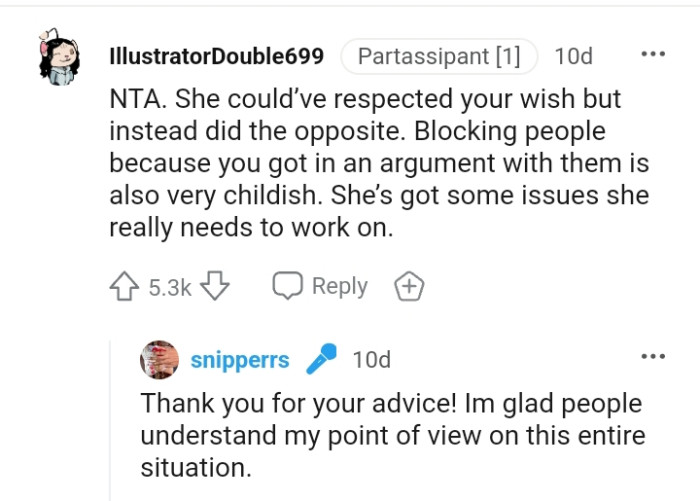
Task: Open the 10d timestamp beside Partassipant flair
Action: pos(573,57)
